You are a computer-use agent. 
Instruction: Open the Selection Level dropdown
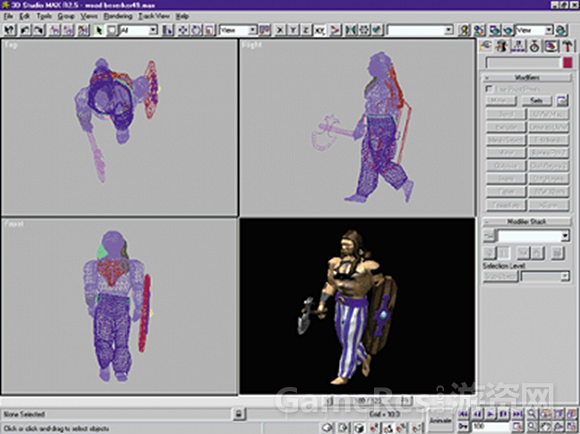pyautogui.click(x=545, y=276)
